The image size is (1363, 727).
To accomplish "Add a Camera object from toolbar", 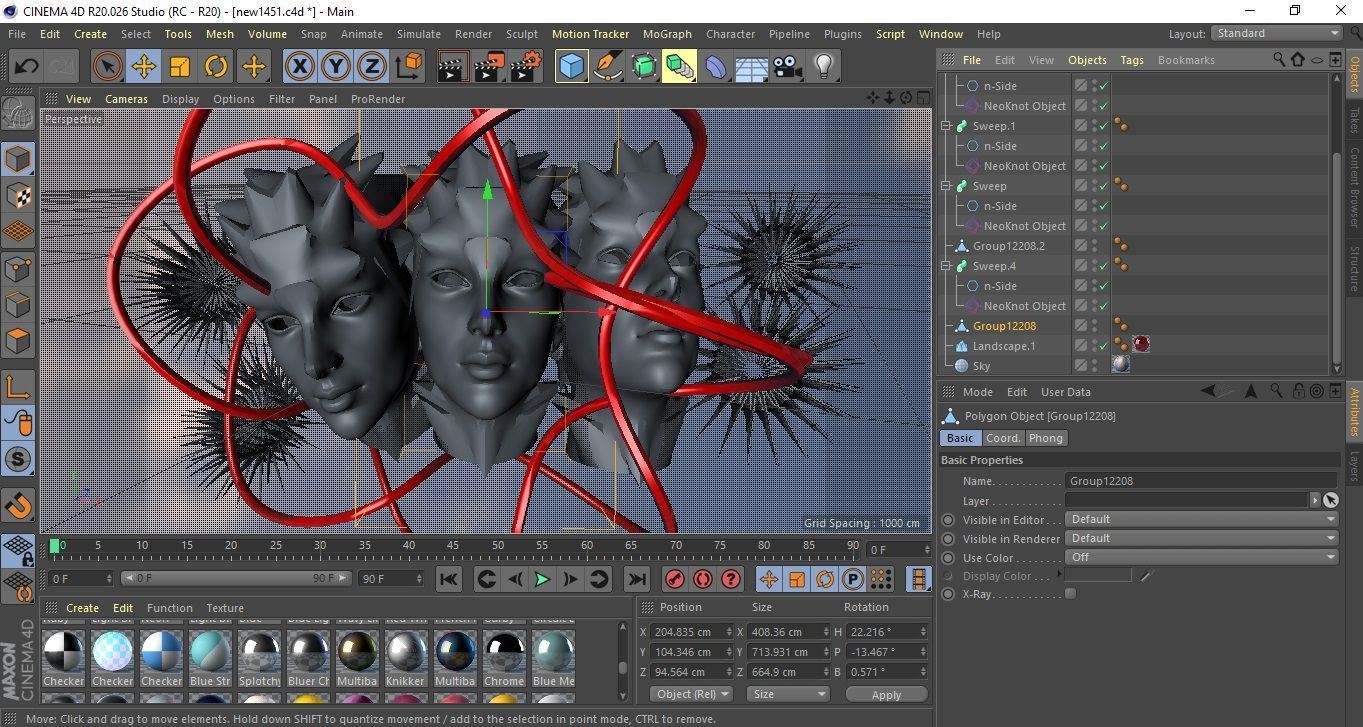I will [x=788, y=67].
